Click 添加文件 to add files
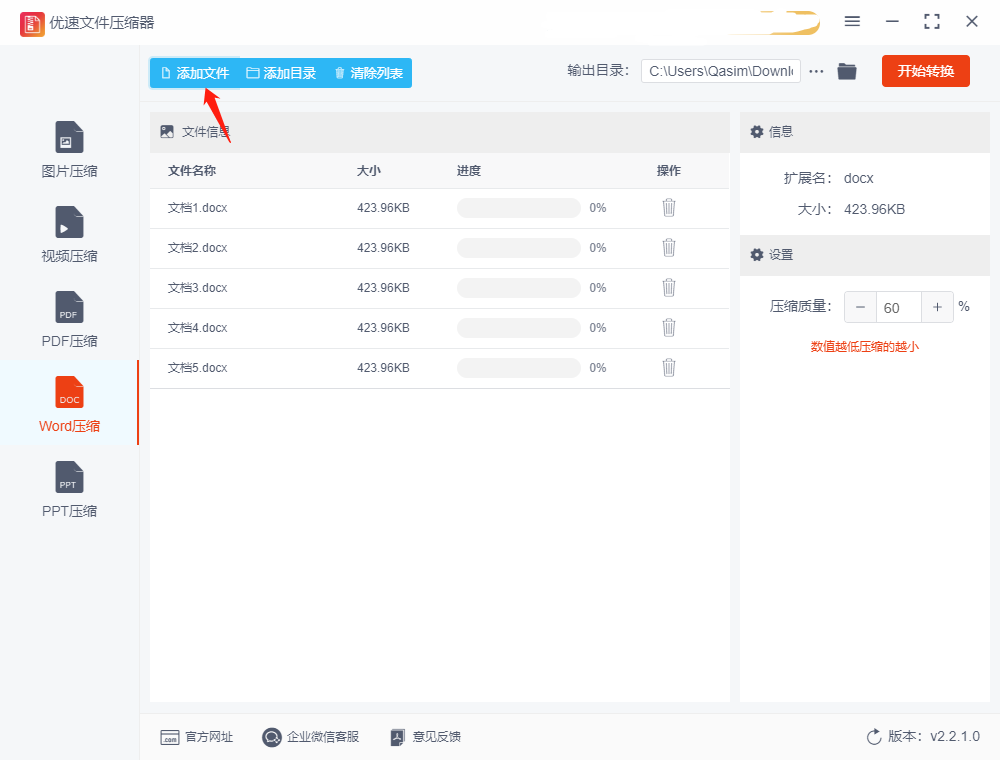This screenshot has height=760, width=1000. [x=195, y=73]
